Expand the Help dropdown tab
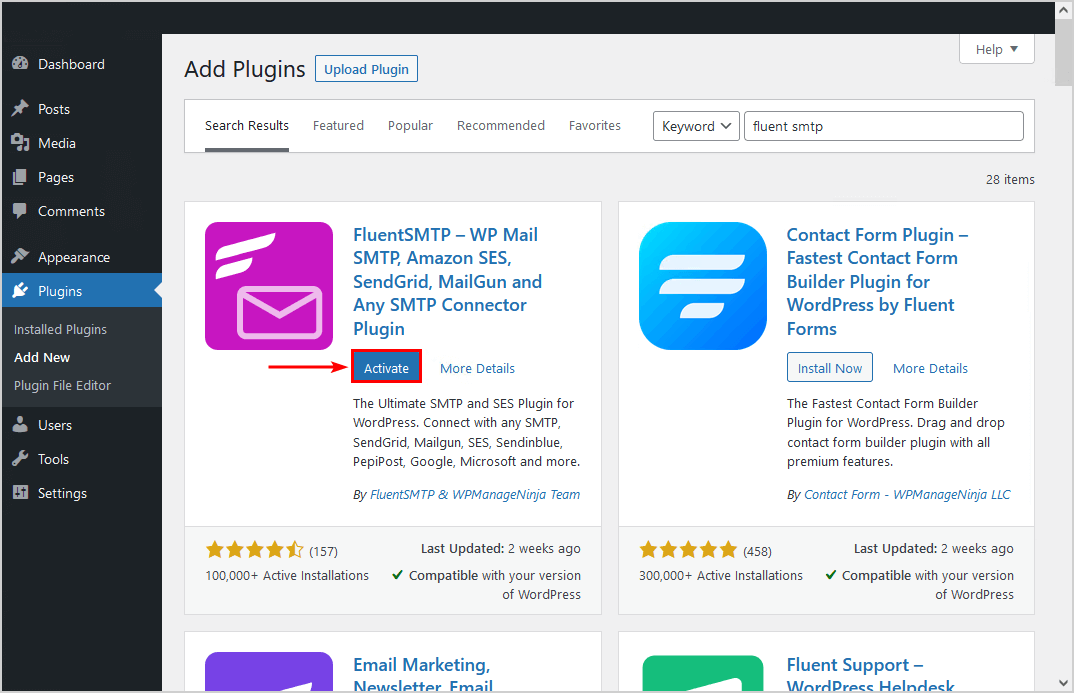 point(997,49)
